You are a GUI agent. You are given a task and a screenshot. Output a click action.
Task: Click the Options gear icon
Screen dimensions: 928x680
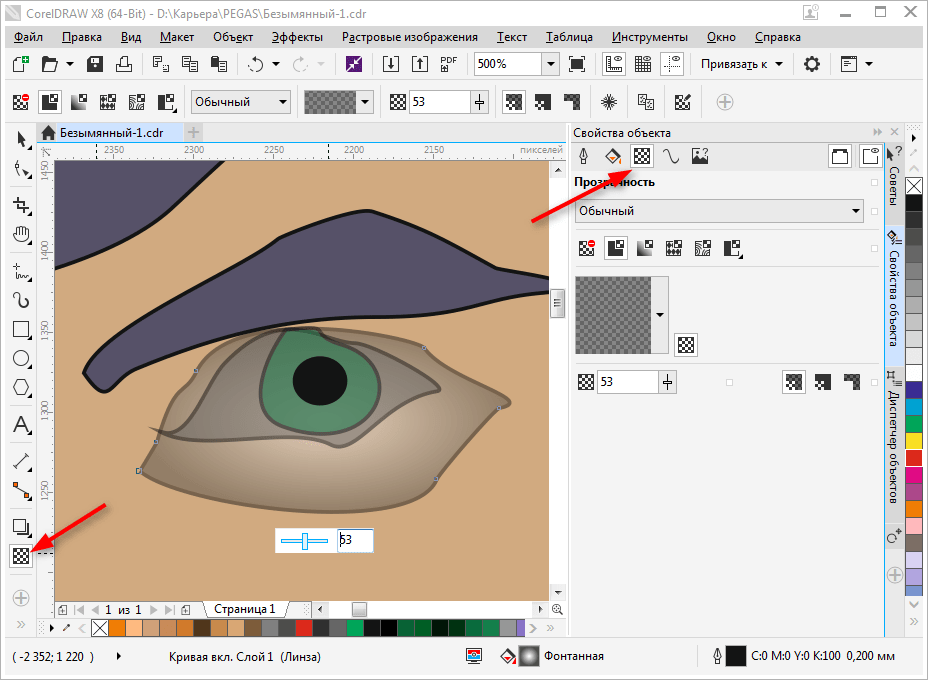tap(812, 64)
